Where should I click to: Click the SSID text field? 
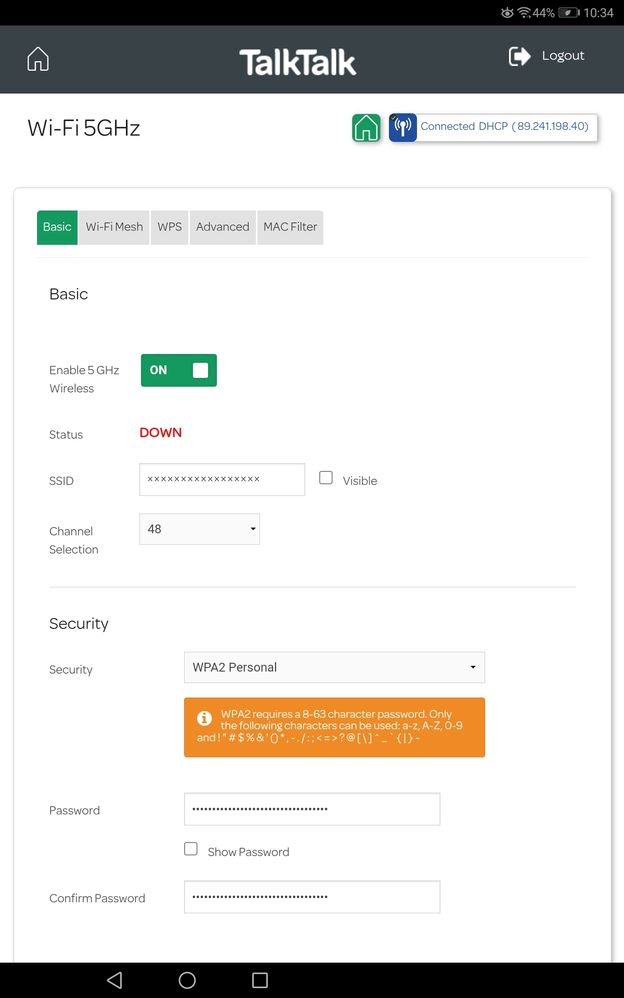tap(222, 479)
